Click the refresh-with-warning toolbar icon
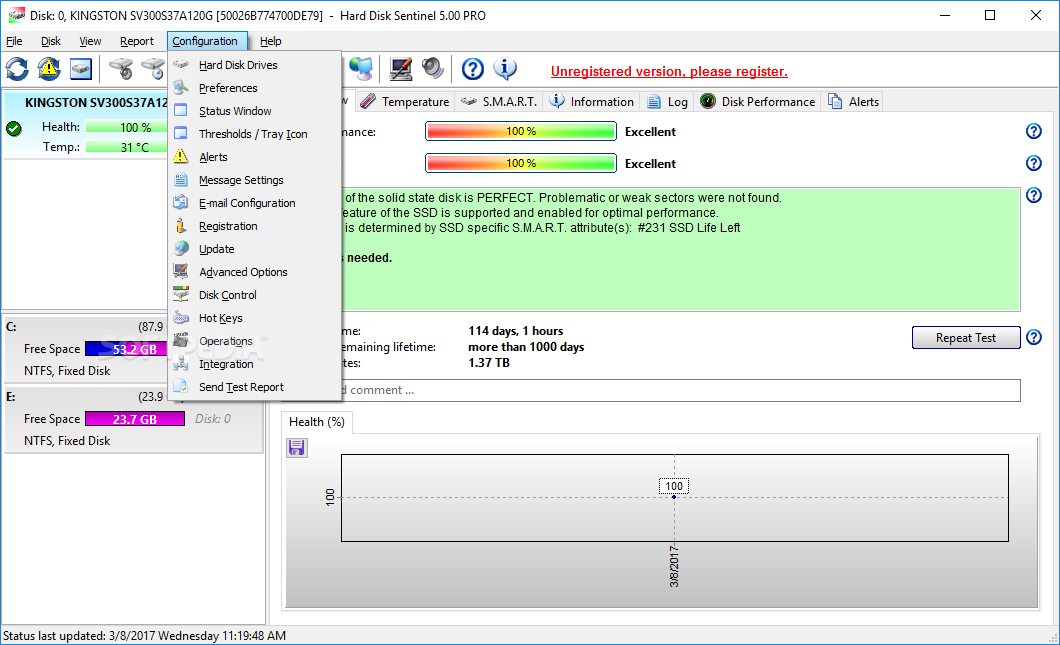1060x645 pixels. point(49,69)
